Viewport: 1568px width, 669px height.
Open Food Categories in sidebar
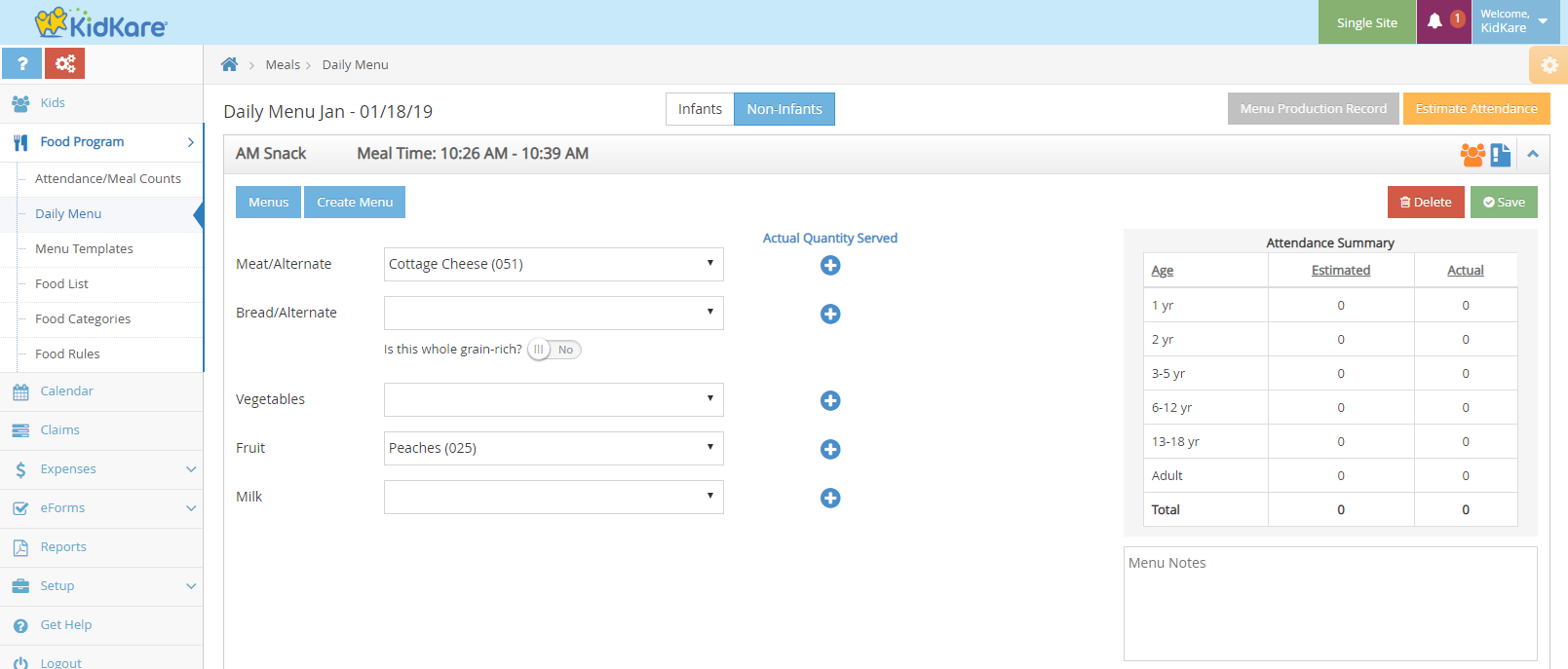point(83,319)
